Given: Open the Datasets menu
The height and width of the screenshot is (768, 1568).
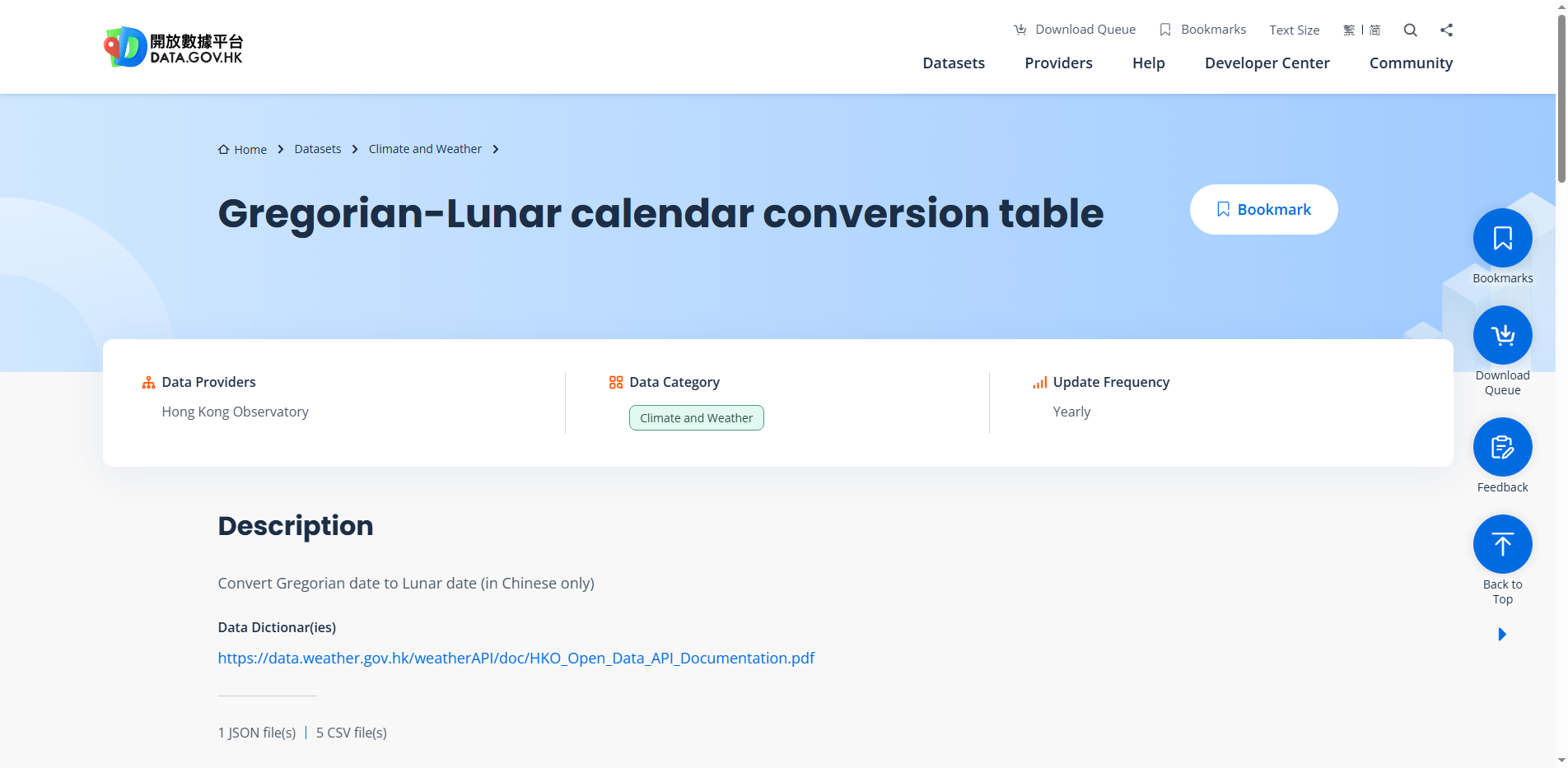Looking at the screenshot, I should [x=954, y=63].
